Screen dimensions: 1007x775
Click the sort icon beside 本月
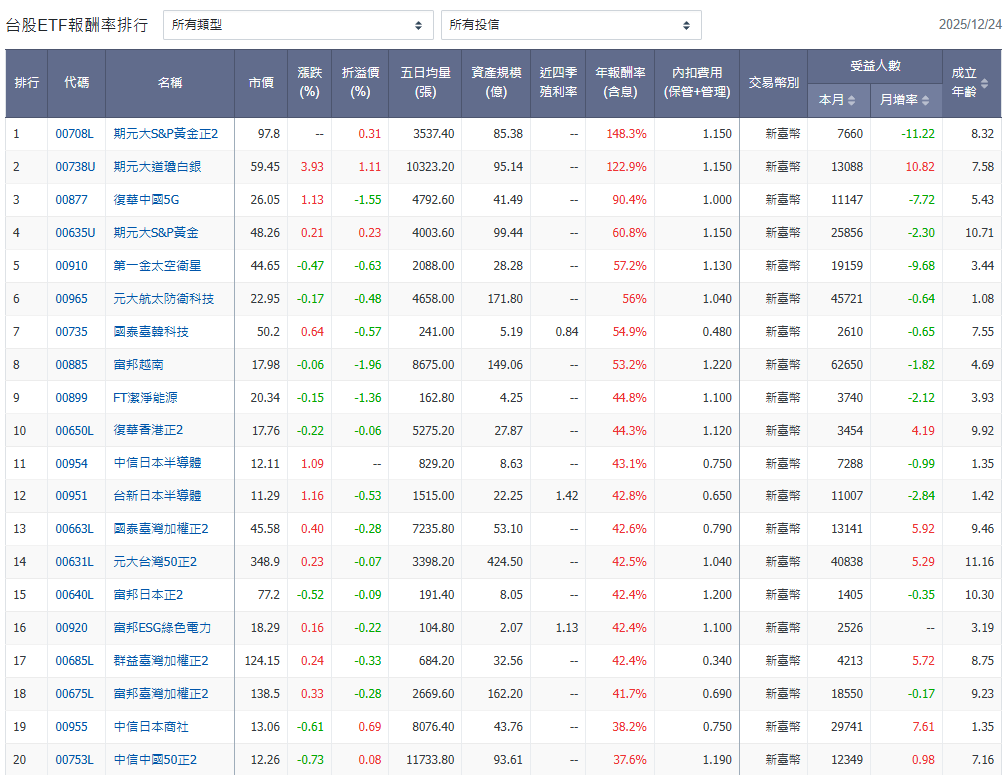(x=853, y=101)
